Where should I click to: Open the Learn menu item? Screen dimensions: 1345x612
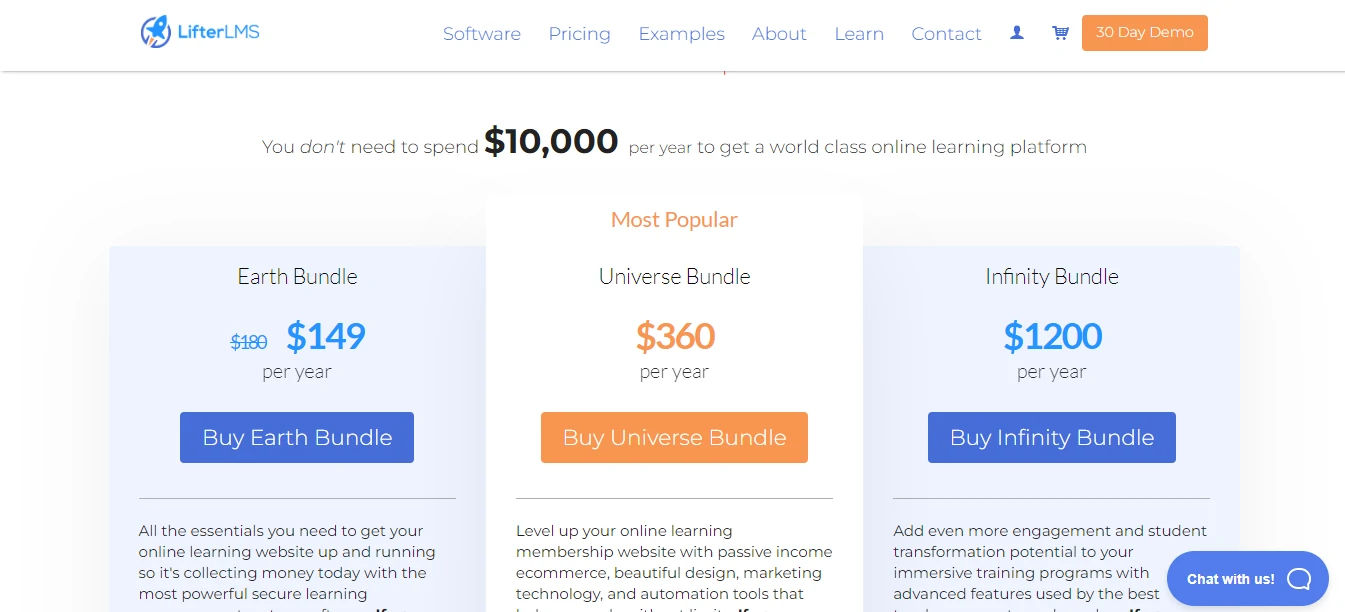(858, 34)
